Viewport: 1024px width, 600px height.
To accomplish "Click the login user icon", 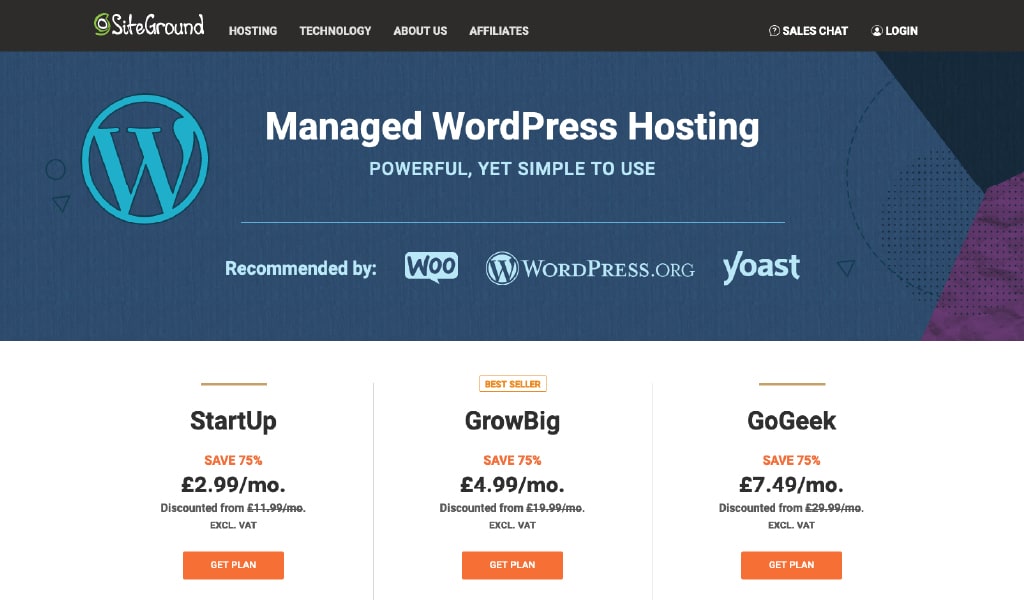I will click(x=876, y=31).
